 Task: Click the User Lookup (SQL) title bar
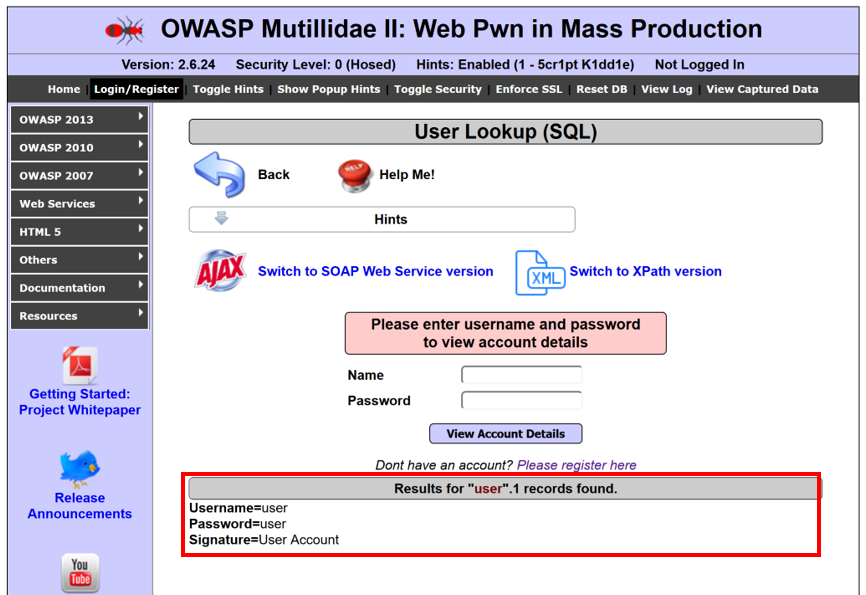click(x=505, y=131)
